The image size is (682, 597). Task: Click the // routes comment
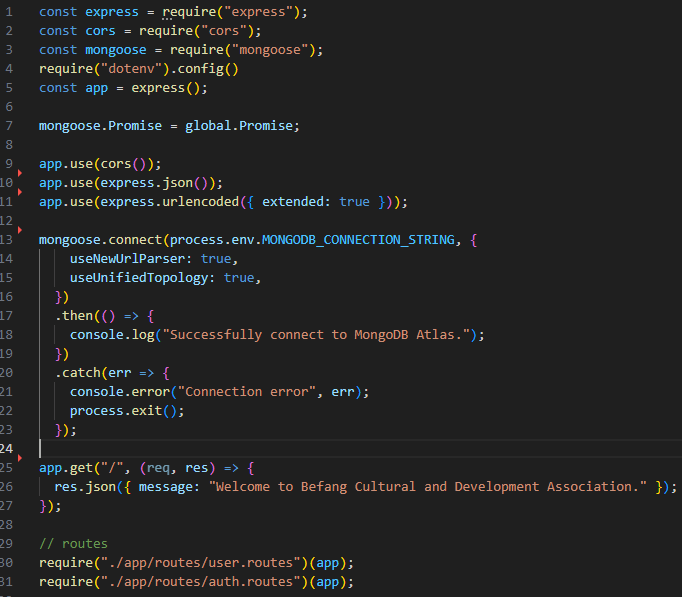click(74, 544)
